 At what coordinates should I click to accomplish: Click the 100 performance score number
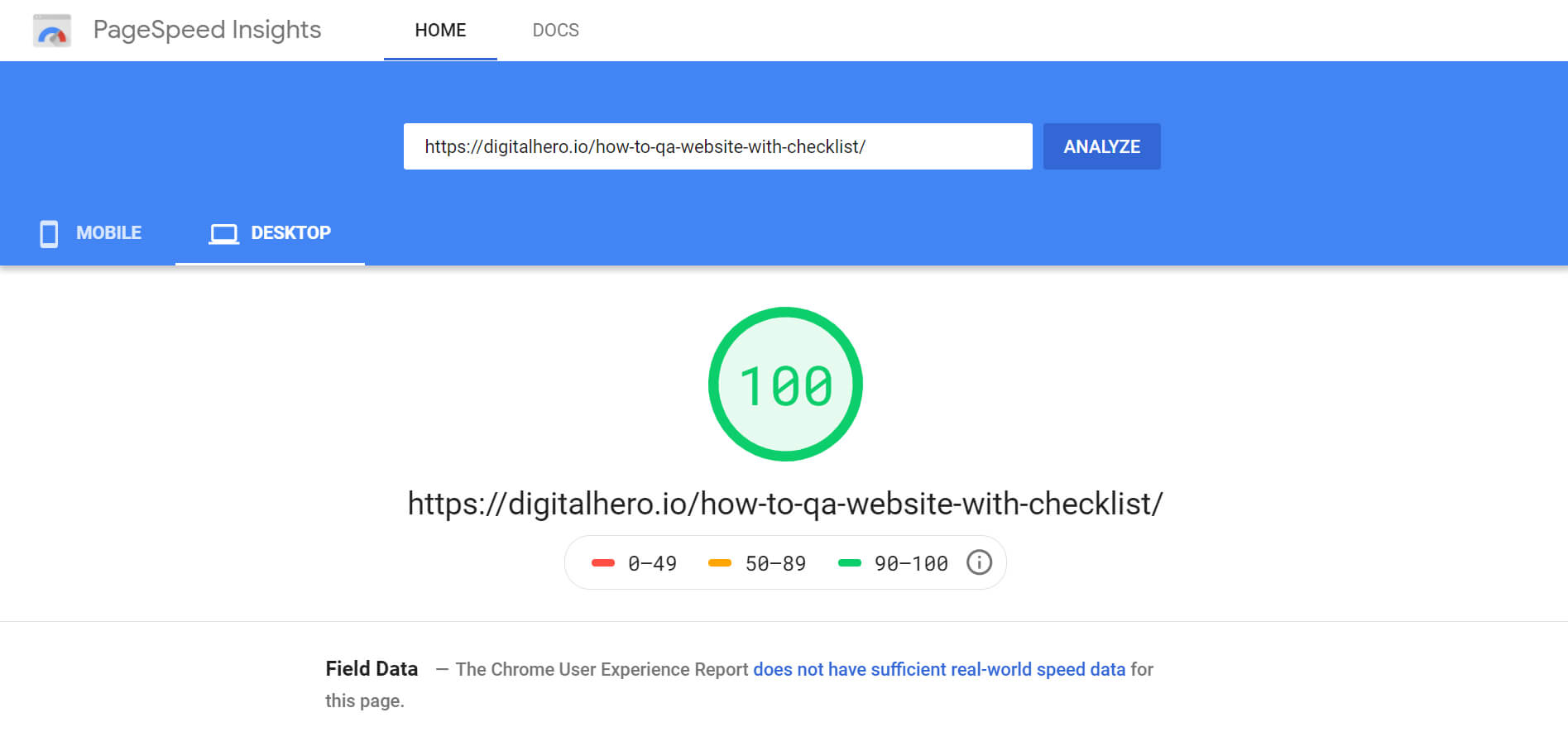(x=784, y=384)
